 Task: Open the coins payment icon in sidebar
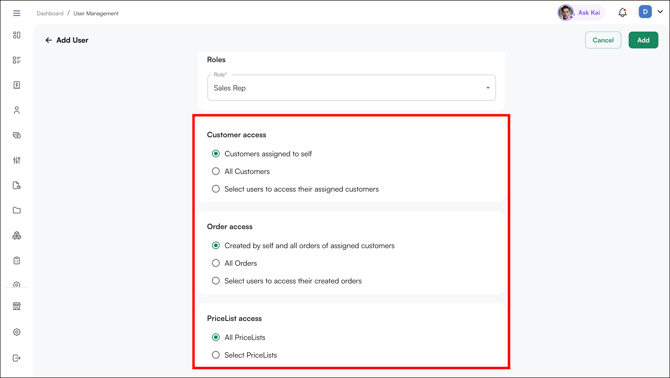click(x=17, y=135)
